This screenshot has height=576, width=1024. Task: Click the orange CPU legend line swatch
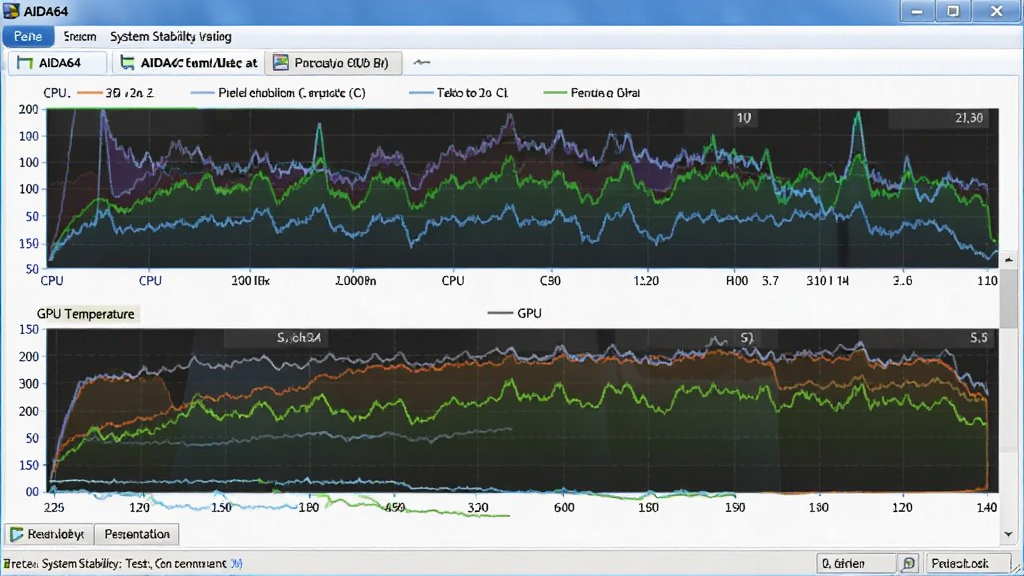point(89,93)
